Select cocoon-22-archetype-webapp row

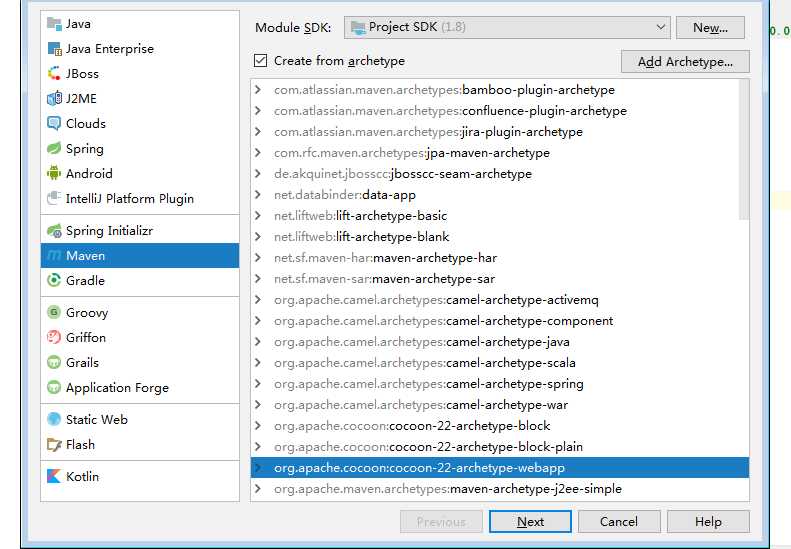click(499, 468)
